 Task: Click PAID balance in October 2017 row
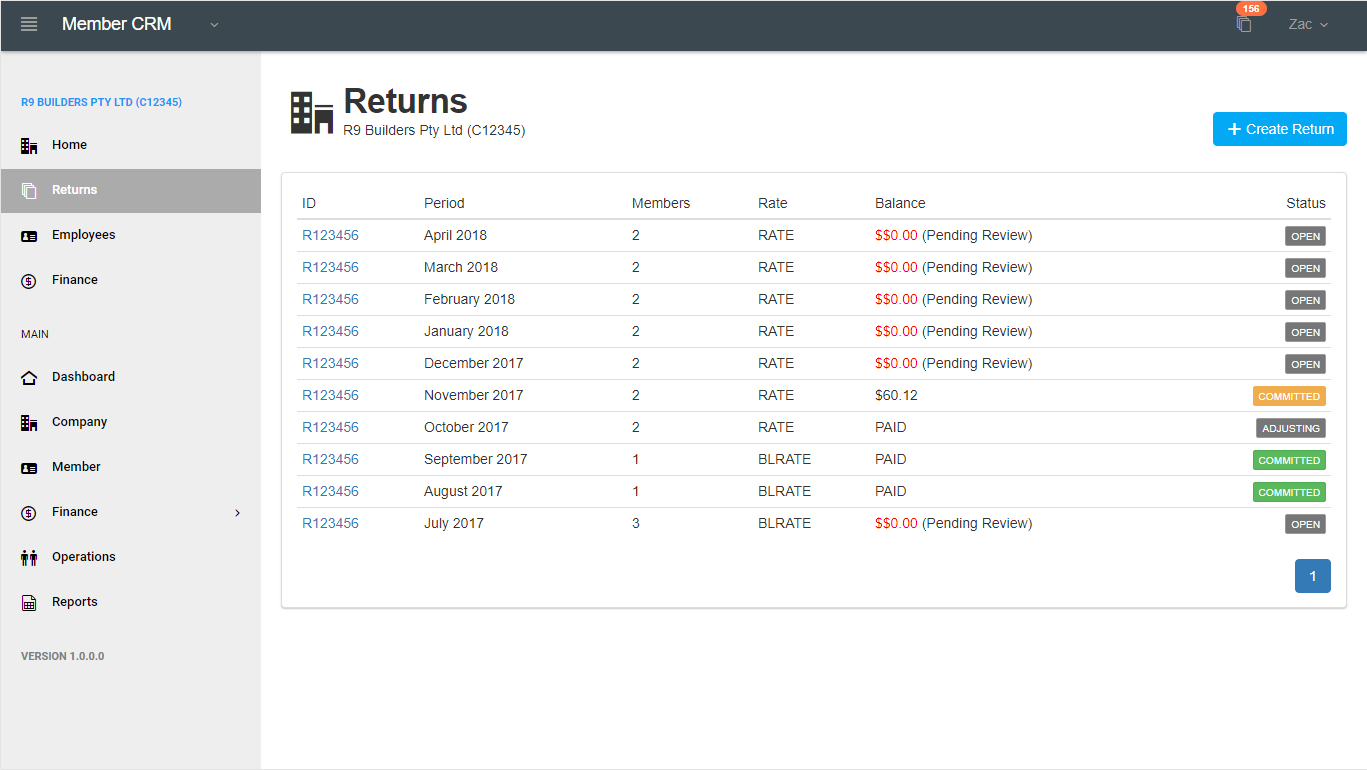[x=891, y=427]
